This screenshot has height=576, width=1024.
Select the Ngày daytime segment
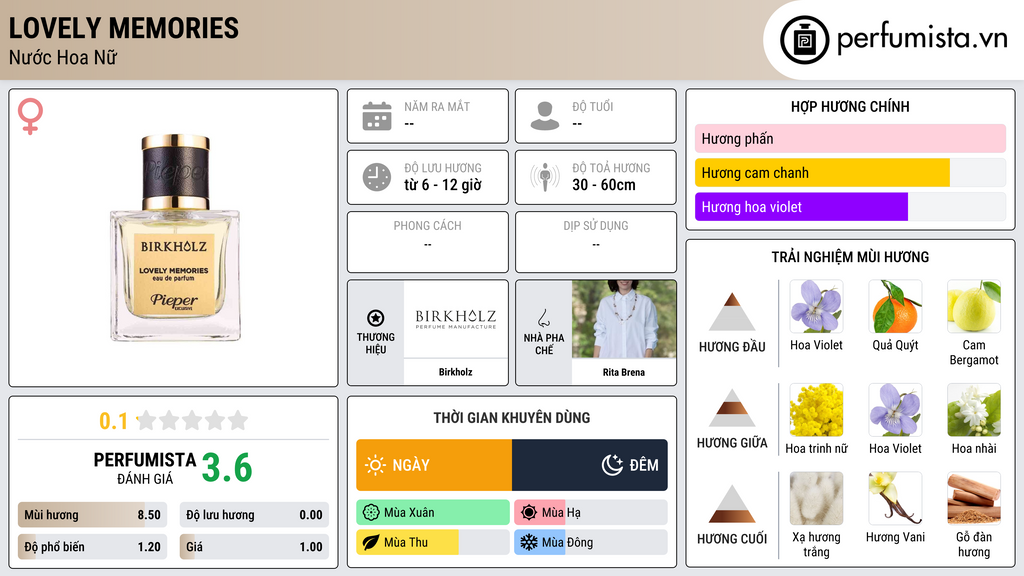434,465
